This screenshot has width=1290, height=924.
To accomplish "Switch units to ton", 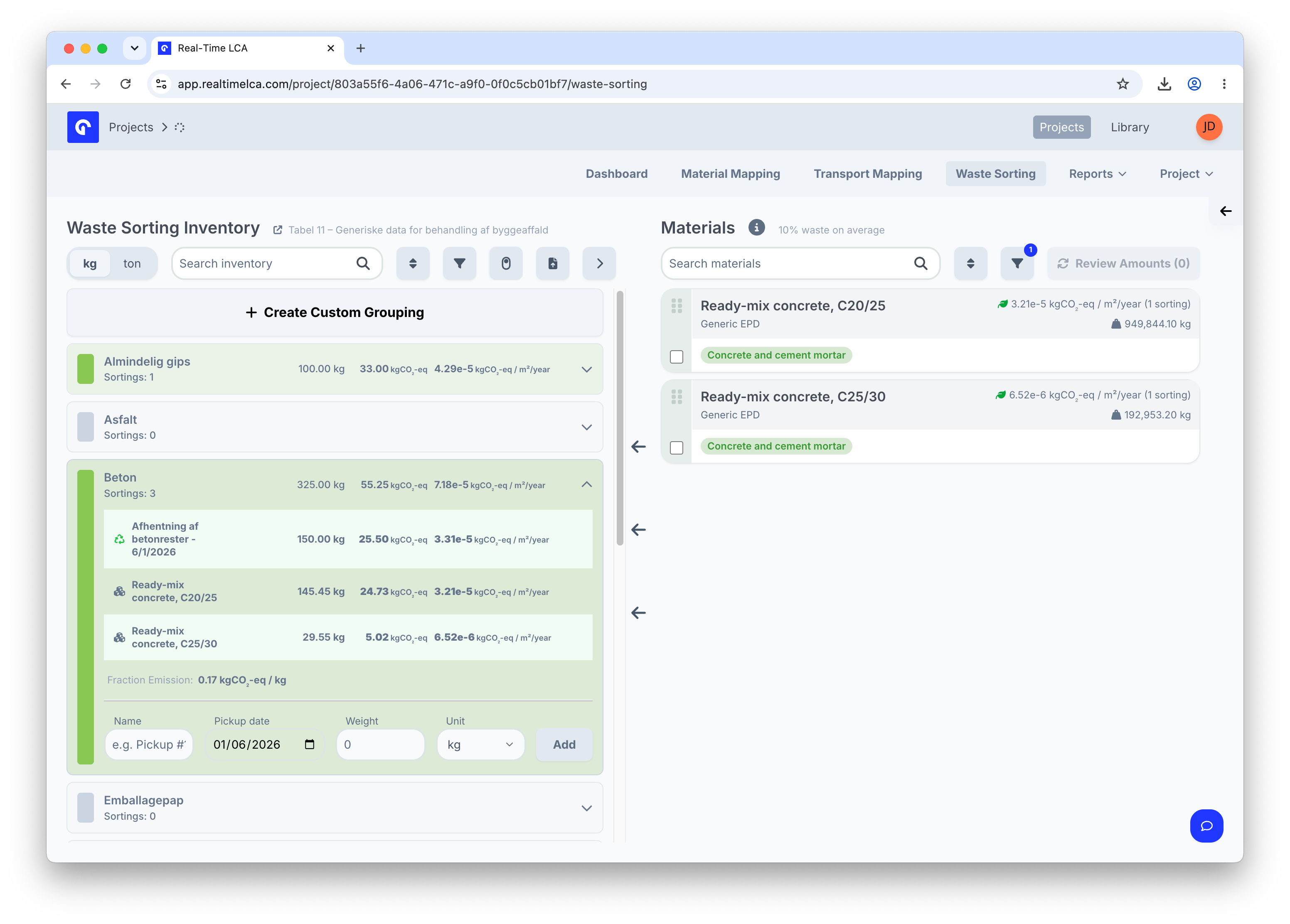I will click(x=132, y=263).
